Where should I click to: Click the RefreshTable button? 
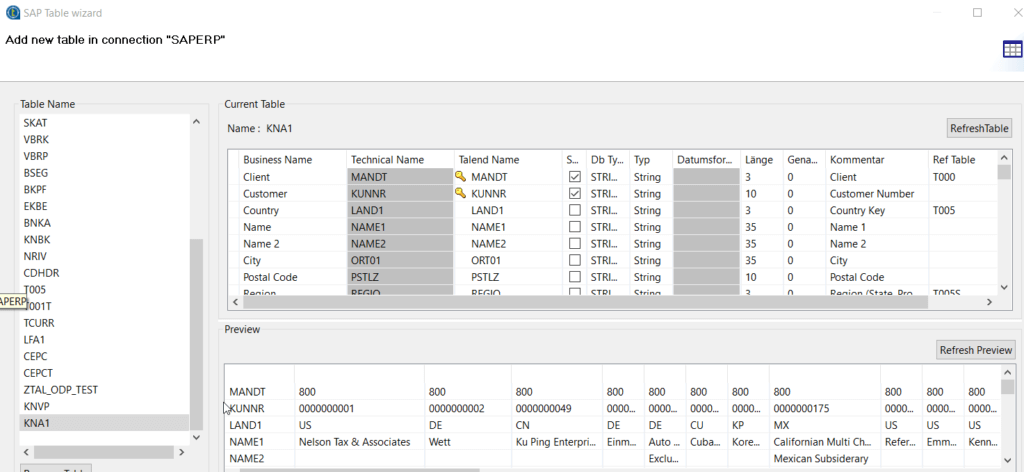pos(980,128)
